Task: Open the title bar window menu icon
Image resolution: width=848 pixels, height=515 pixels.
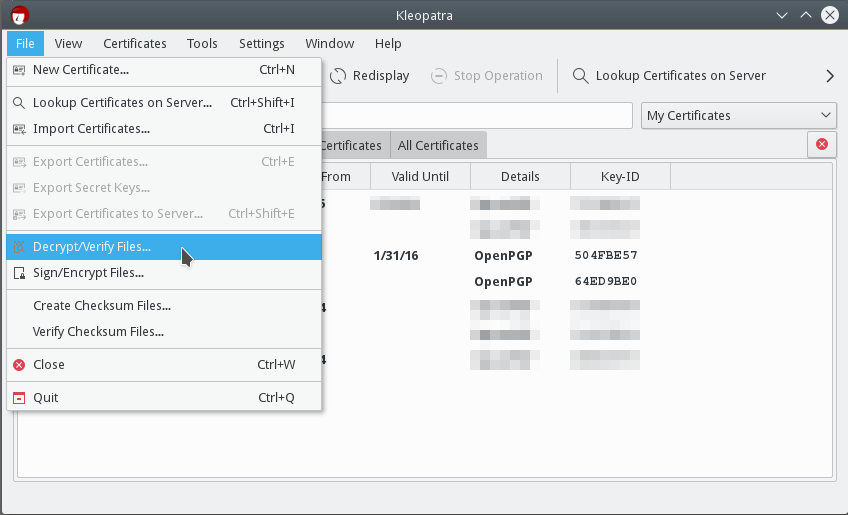Action: (x=19, y=15)
